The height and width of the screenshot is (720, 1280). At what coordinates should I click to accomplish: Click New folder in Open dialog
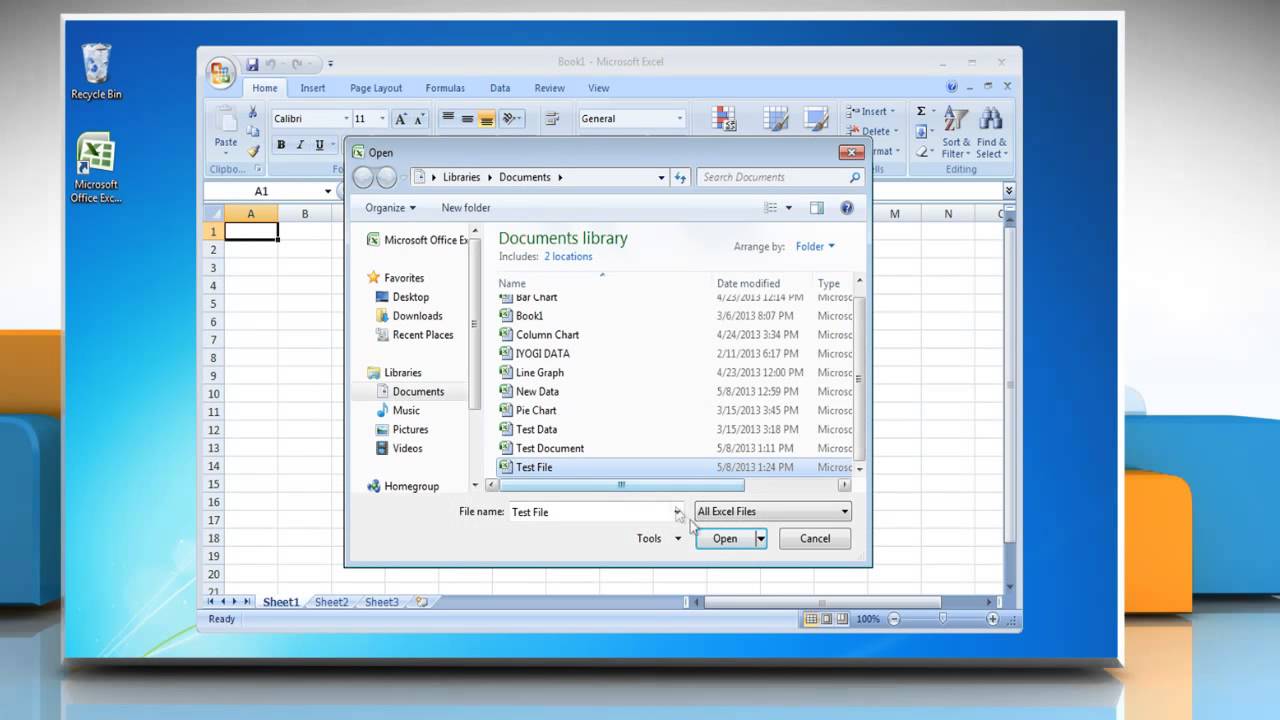point(466,208)
